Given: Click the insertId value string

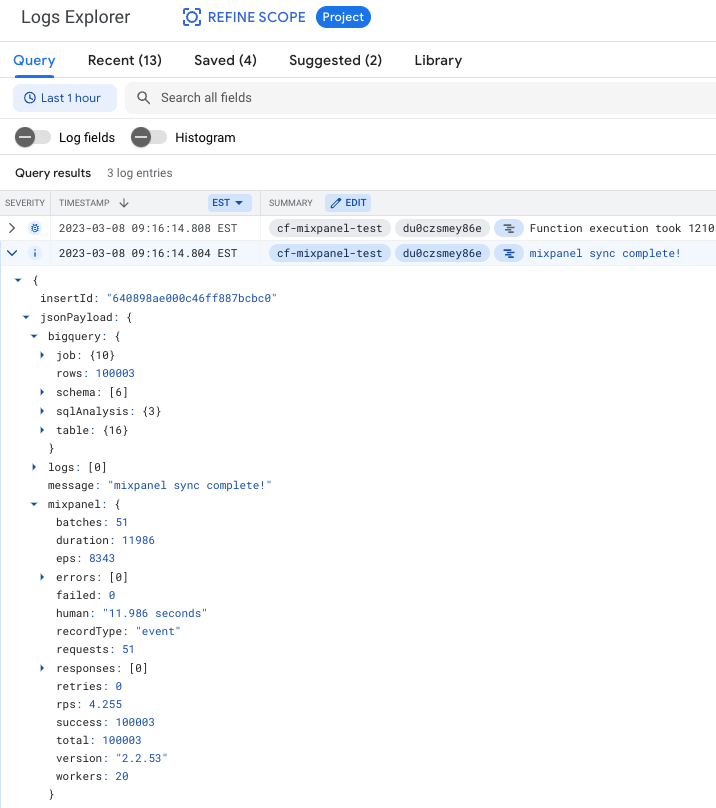Looking at the screenshot, I should tap(192, 298).
